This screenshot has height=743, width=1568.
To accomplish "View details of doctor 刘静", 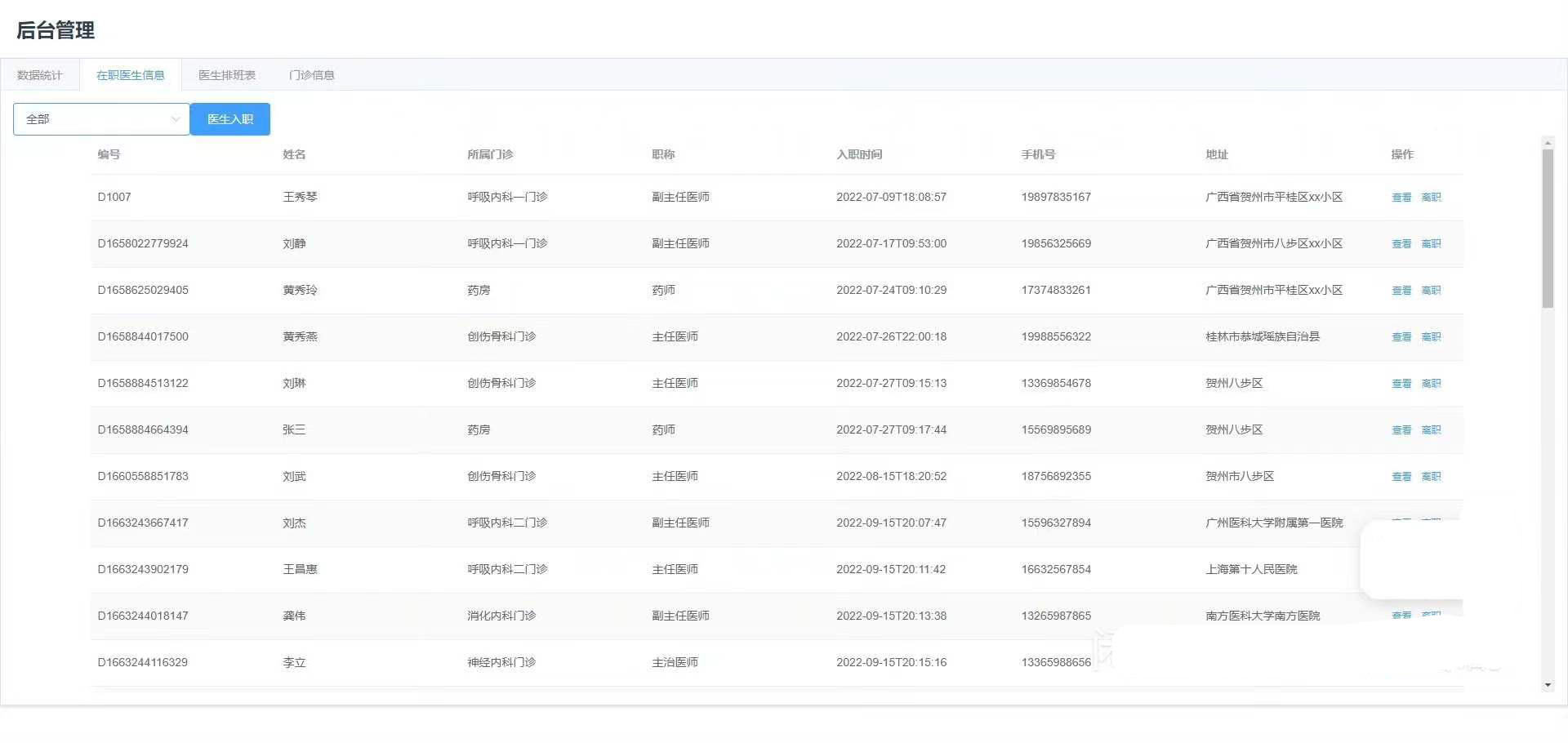I will [x=1401, y=244].
